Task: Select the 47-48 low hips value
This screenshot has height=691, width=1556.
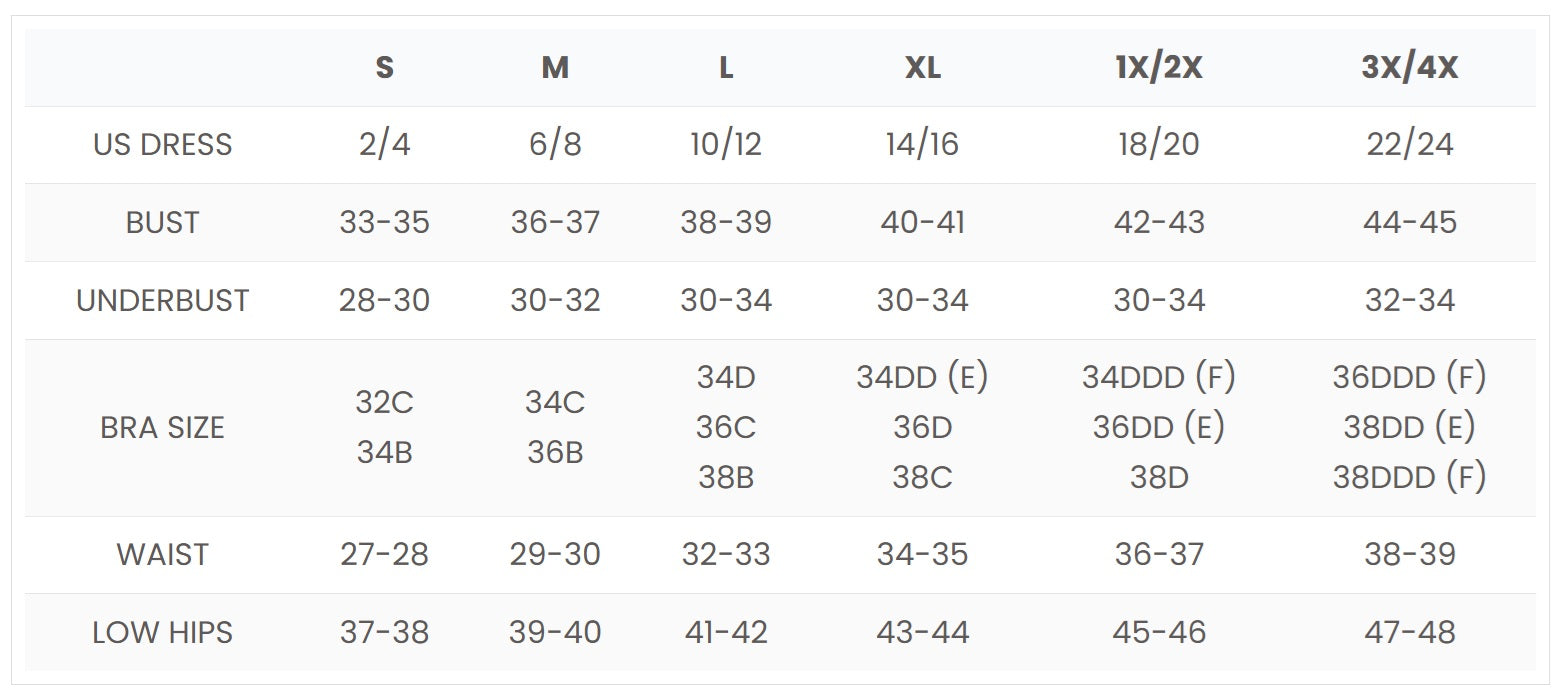Action: click(1409, 633)
